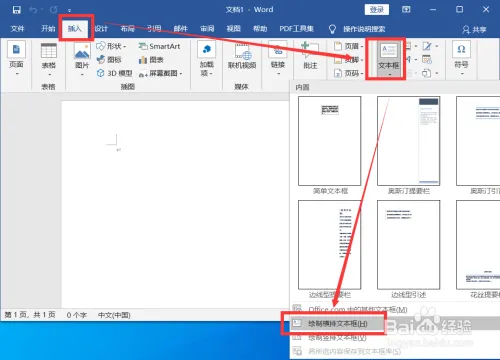The width and height of the screenshot is (500, 360).
Task: Click the 图片 picture icon
Action: [82, 51]
